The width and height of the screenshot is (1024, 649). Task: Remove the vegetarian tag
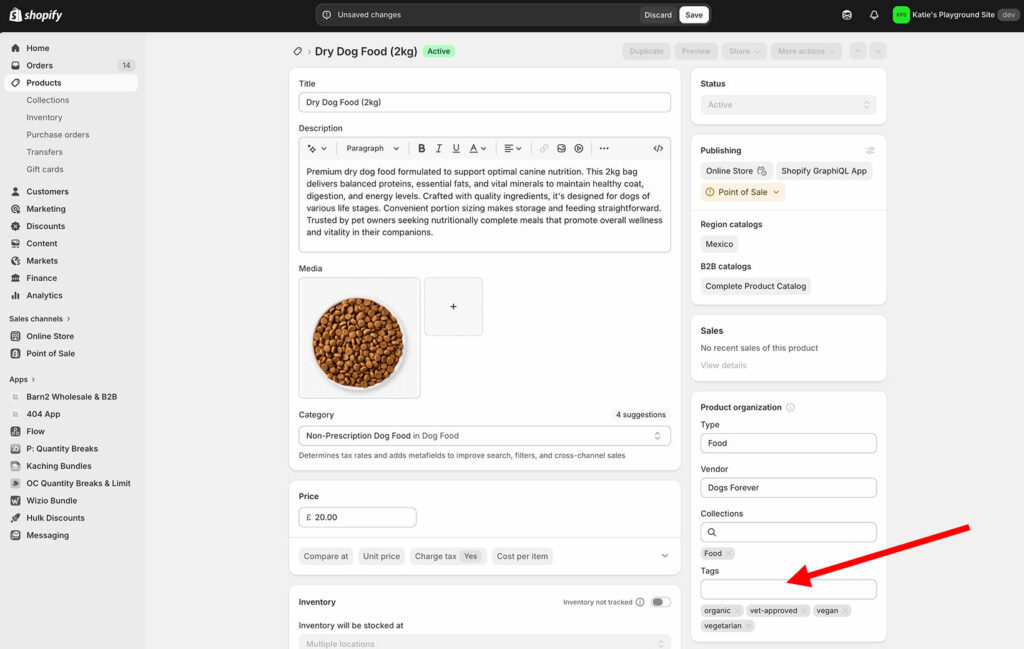[748, 625]
